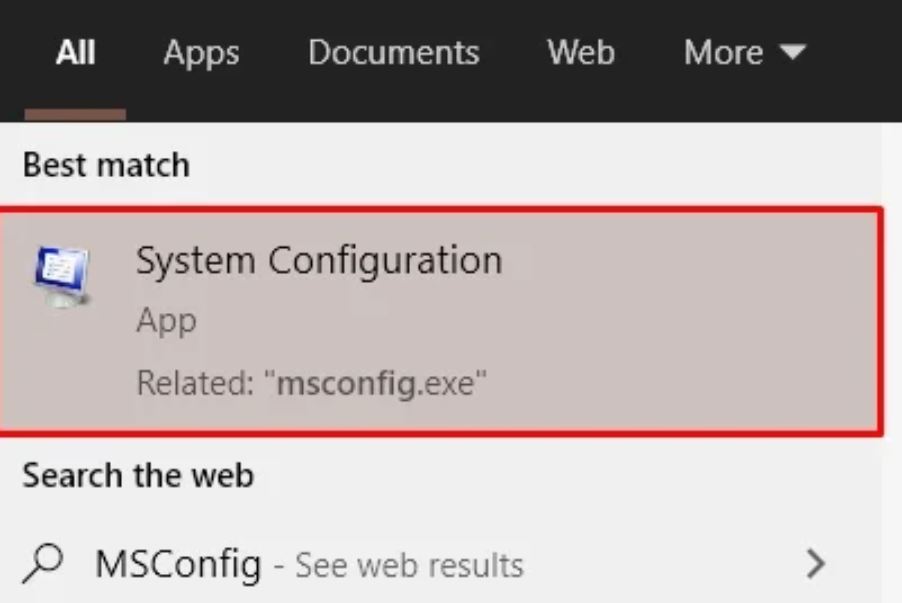Viewport: 902px width, 603px height.
Task: Go to the Web tab
Action: point(581,52)
